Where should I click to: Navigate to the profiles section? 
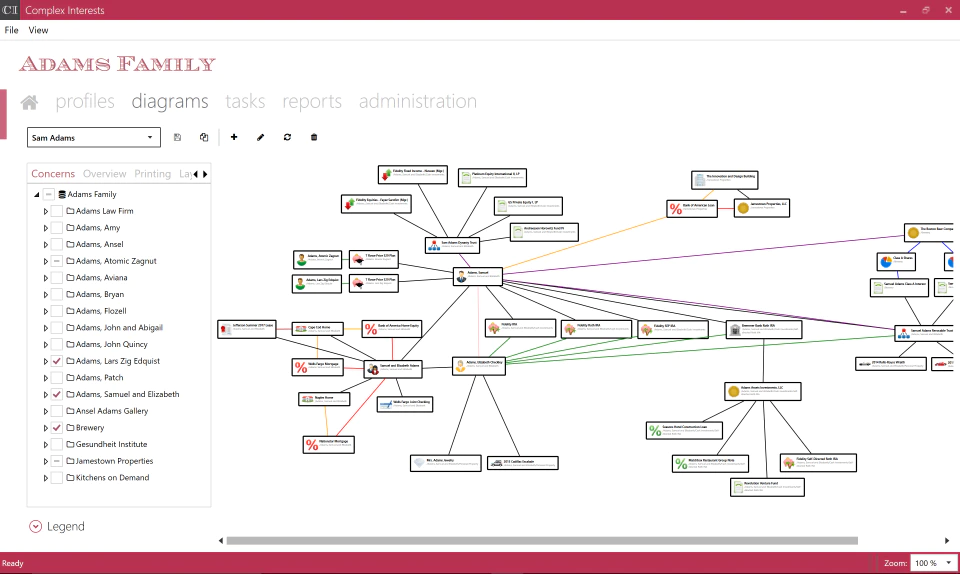pos(85,101)
